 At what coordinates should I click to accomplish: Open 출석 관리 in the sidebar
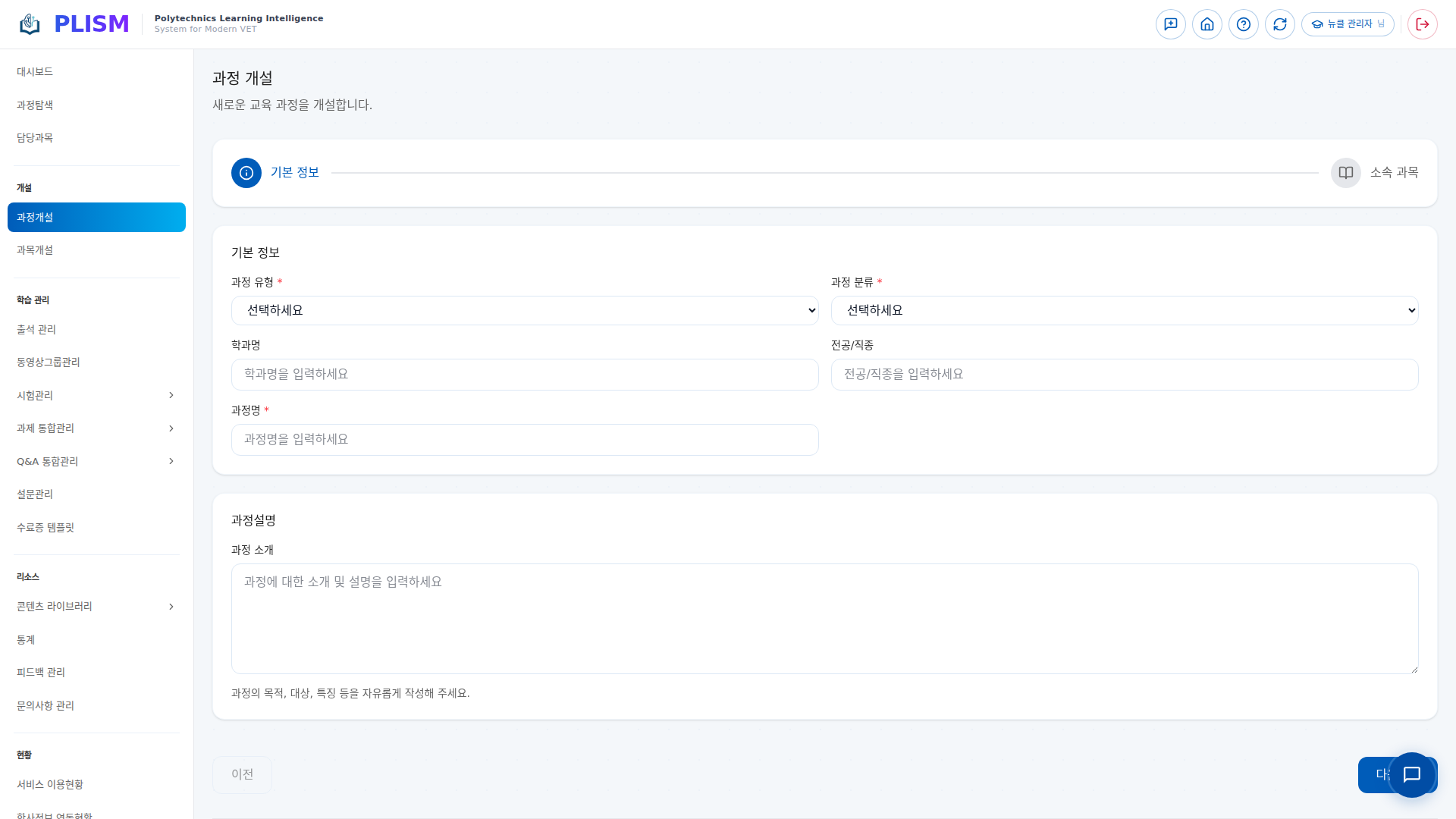coord(36,330)
